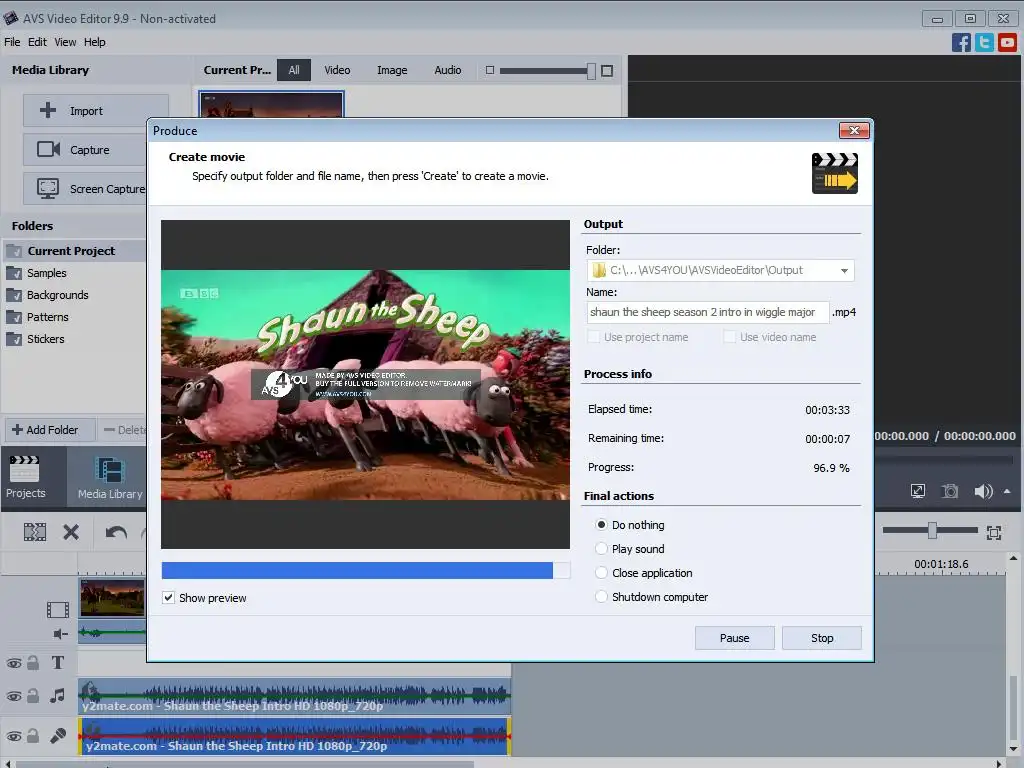Toggle the voice track lock
This screenshot has width=1024, height=768.
(33, 735)
